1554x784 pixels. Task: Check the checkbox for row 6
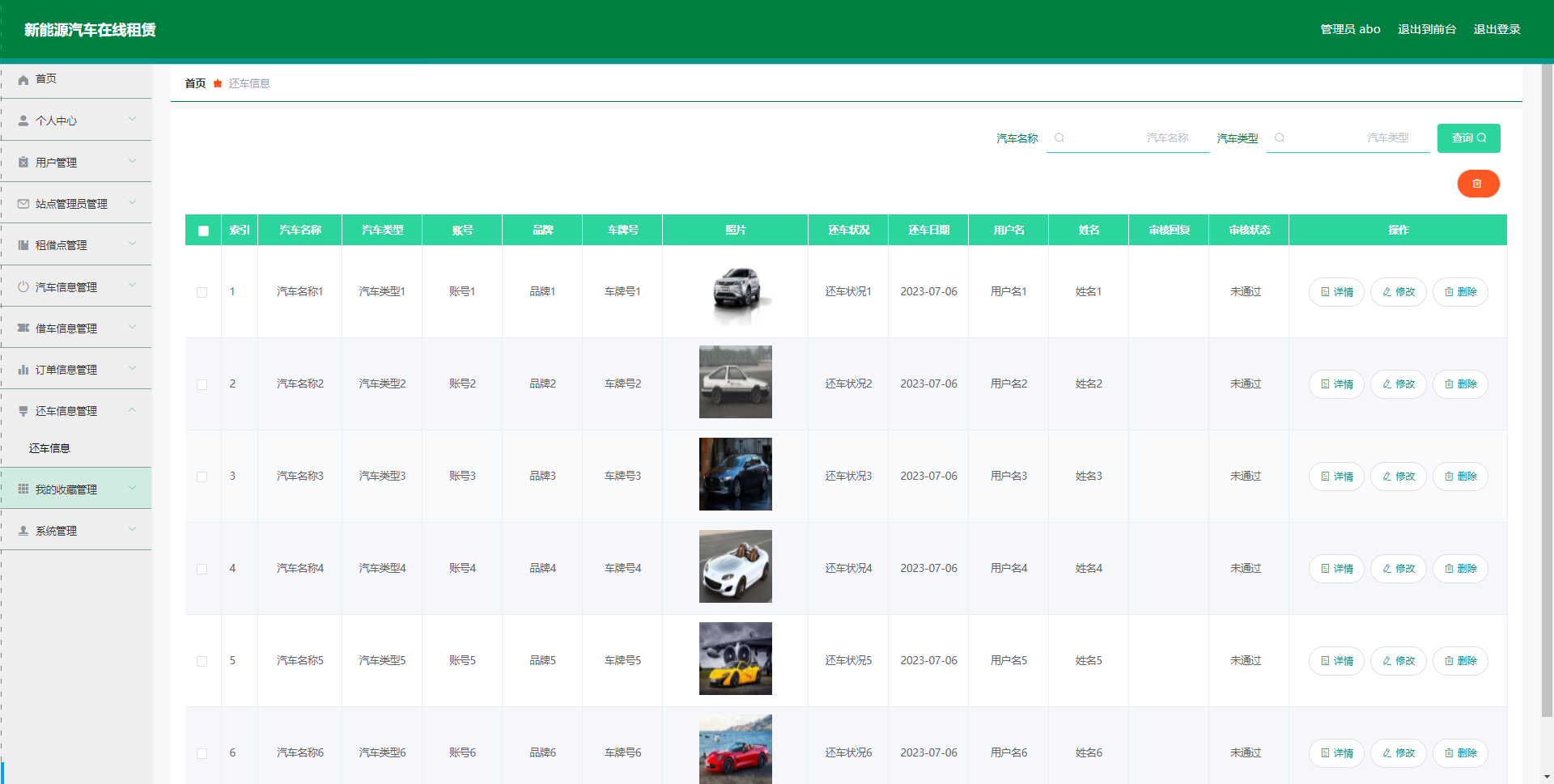pos(202,753)
